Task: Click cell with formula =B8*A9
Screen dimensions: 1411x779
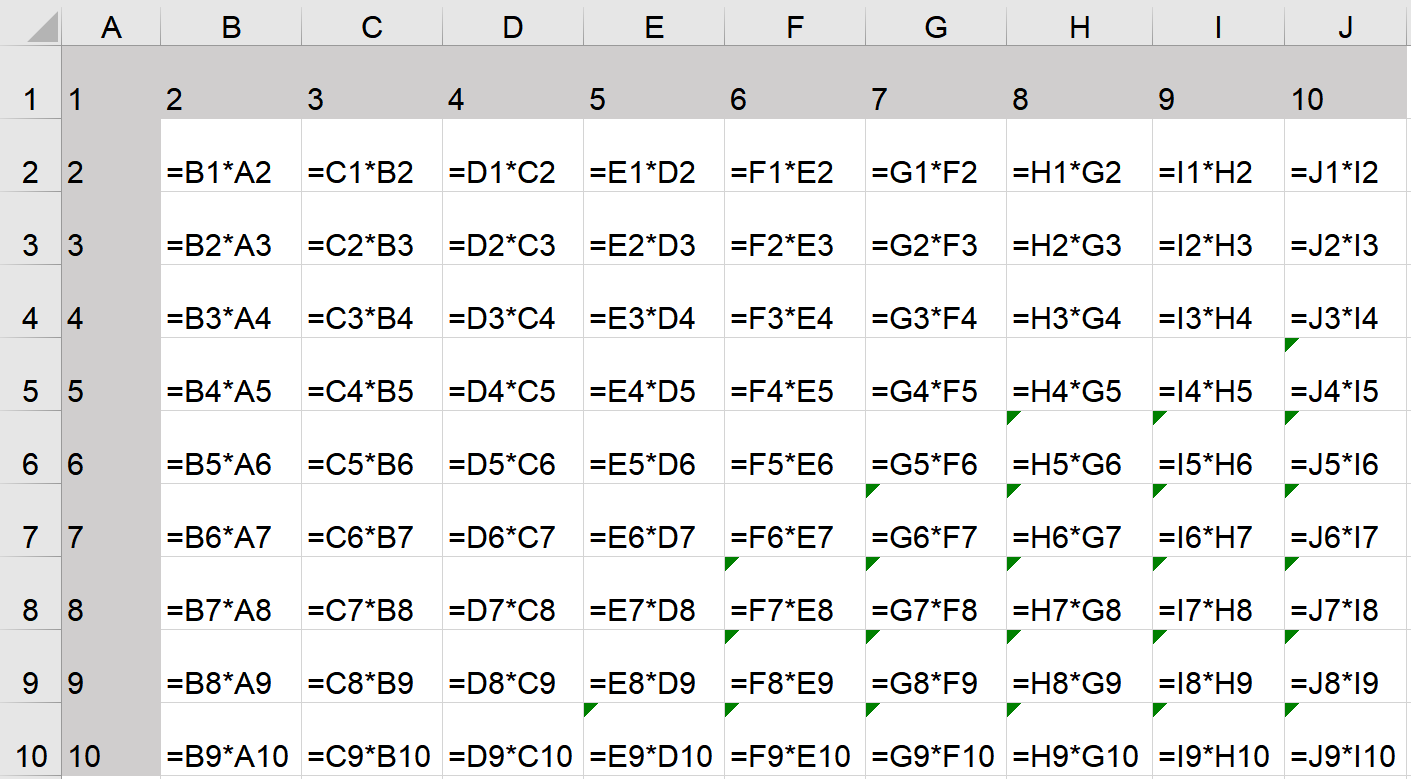Action: pos(231,666)
